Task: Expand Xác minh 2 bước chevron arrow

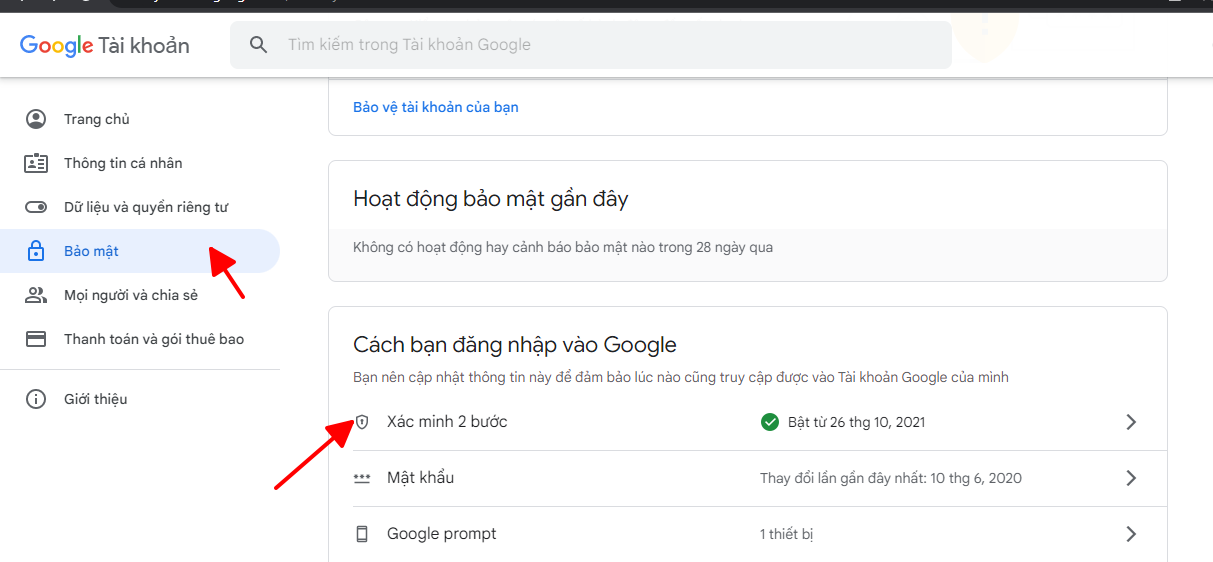Action: point(1131,422)
